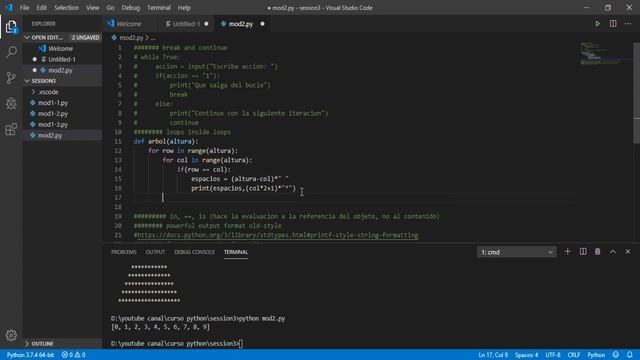The width and height of the screenshot is (640, 360).
Task: Open editor More Actions ellipsis
Action: coord(628,24)
